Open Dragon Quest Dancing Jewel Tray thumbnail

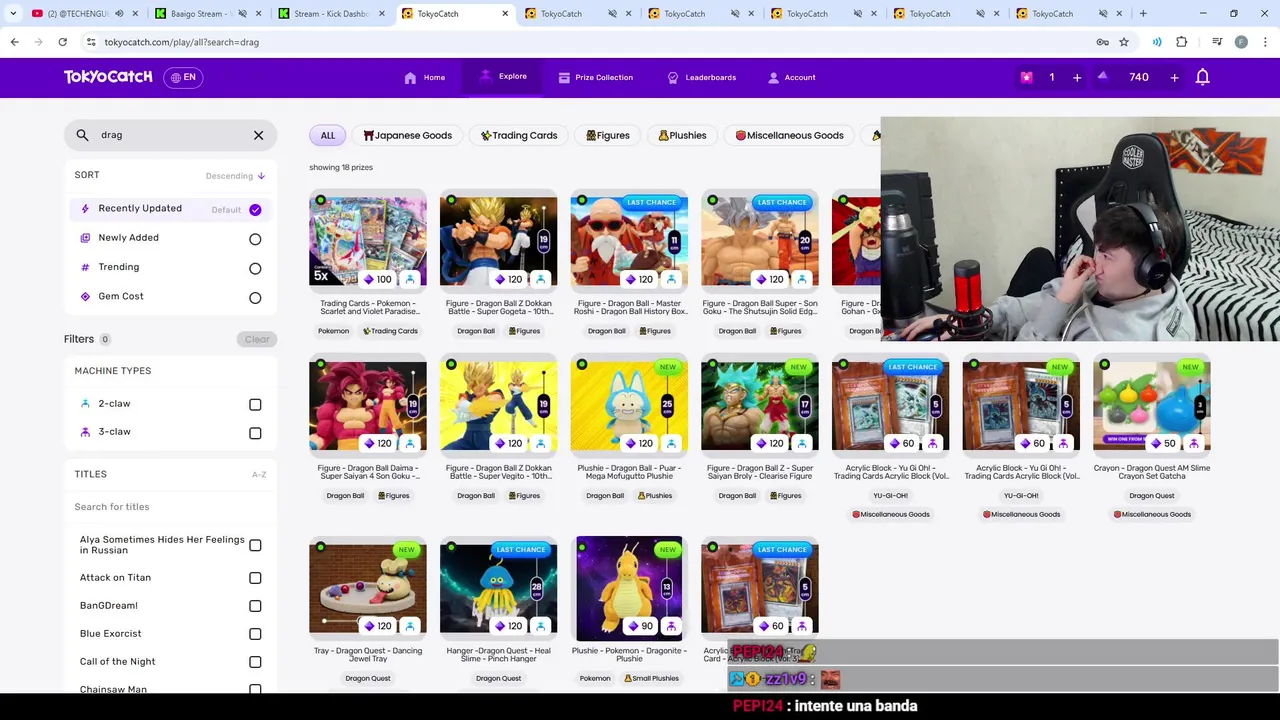(368, 587)
